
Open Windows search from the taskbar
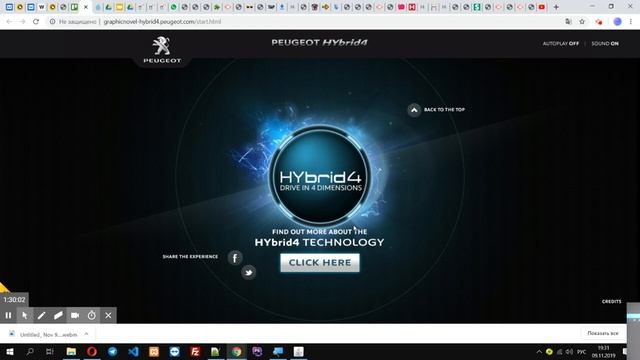[x=30, y=351]
